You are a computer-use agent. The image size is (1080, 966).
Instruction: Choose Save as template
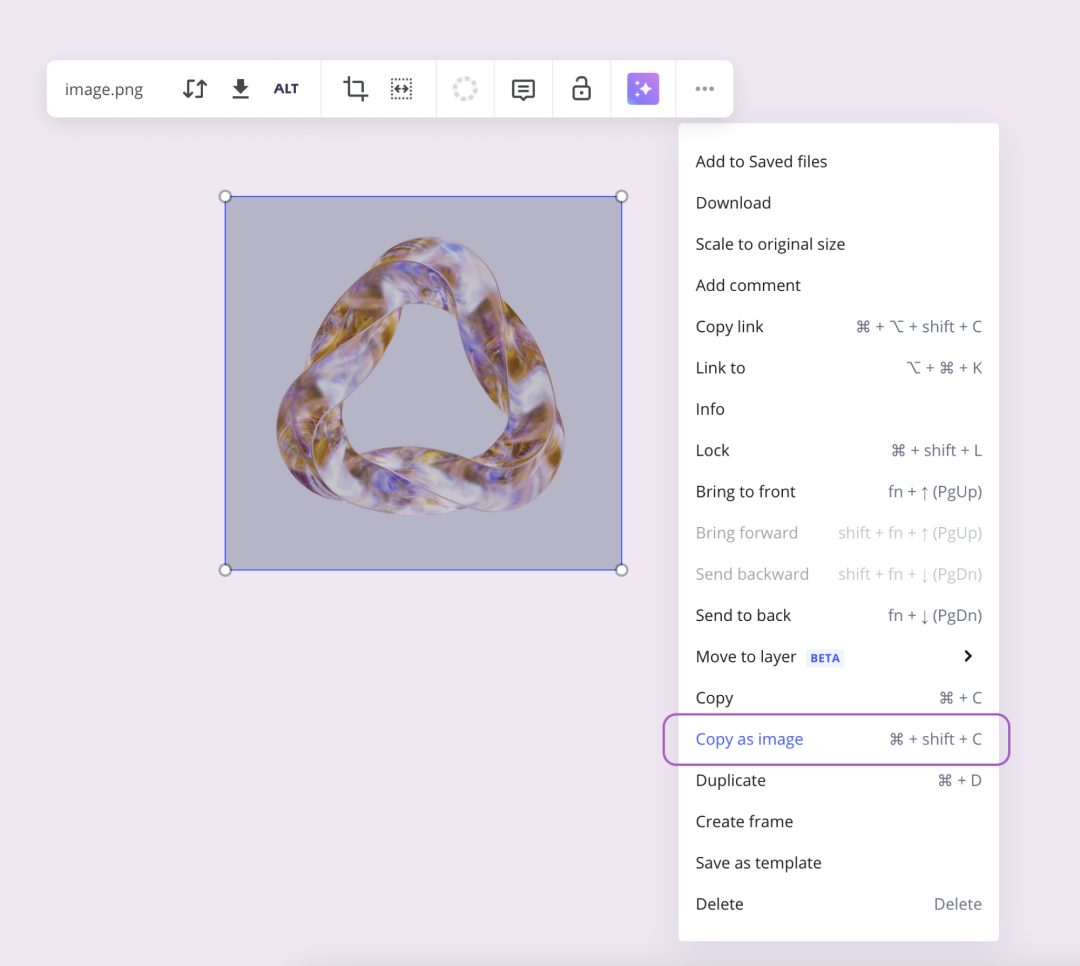(838, 863)
